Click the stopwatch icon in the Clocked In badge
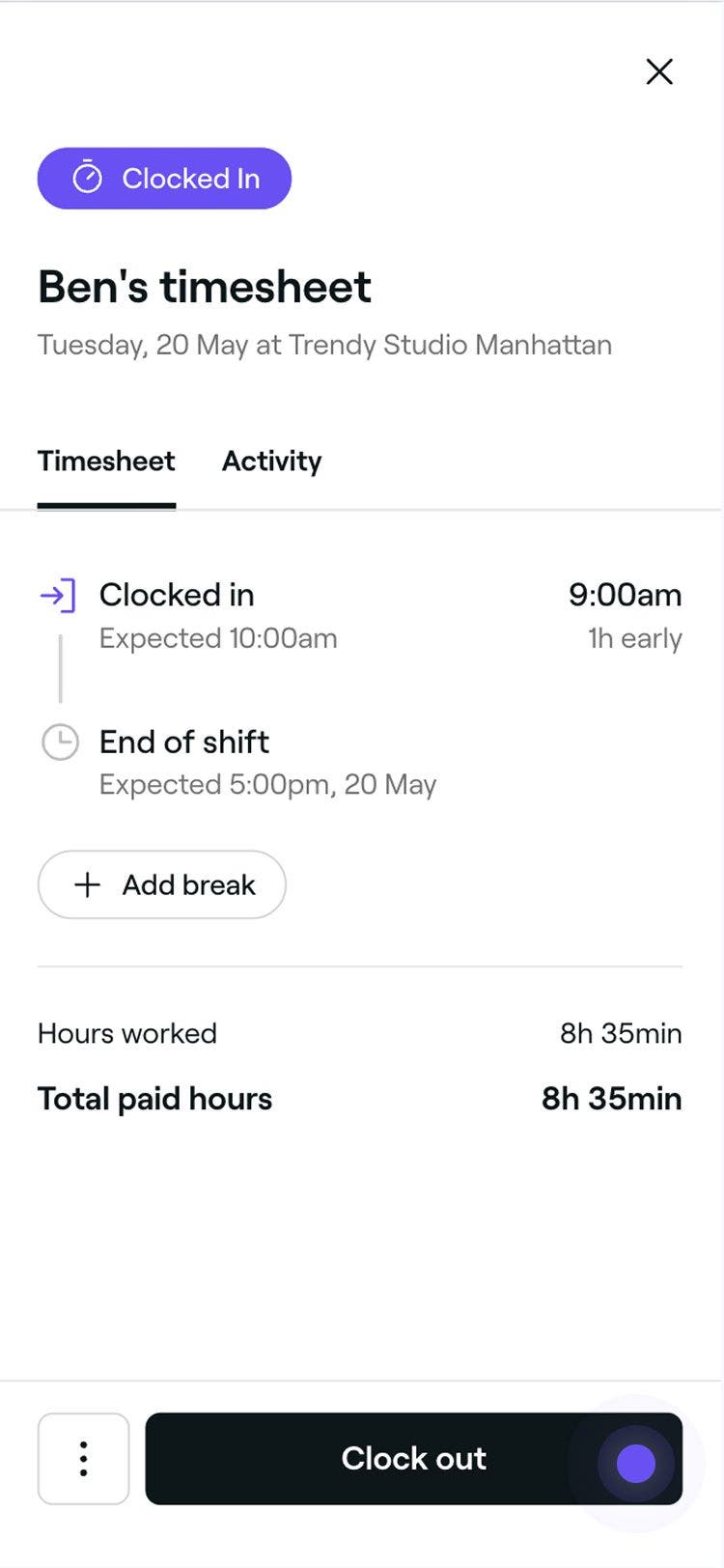 pyautogui.click(x=87, y=178)
